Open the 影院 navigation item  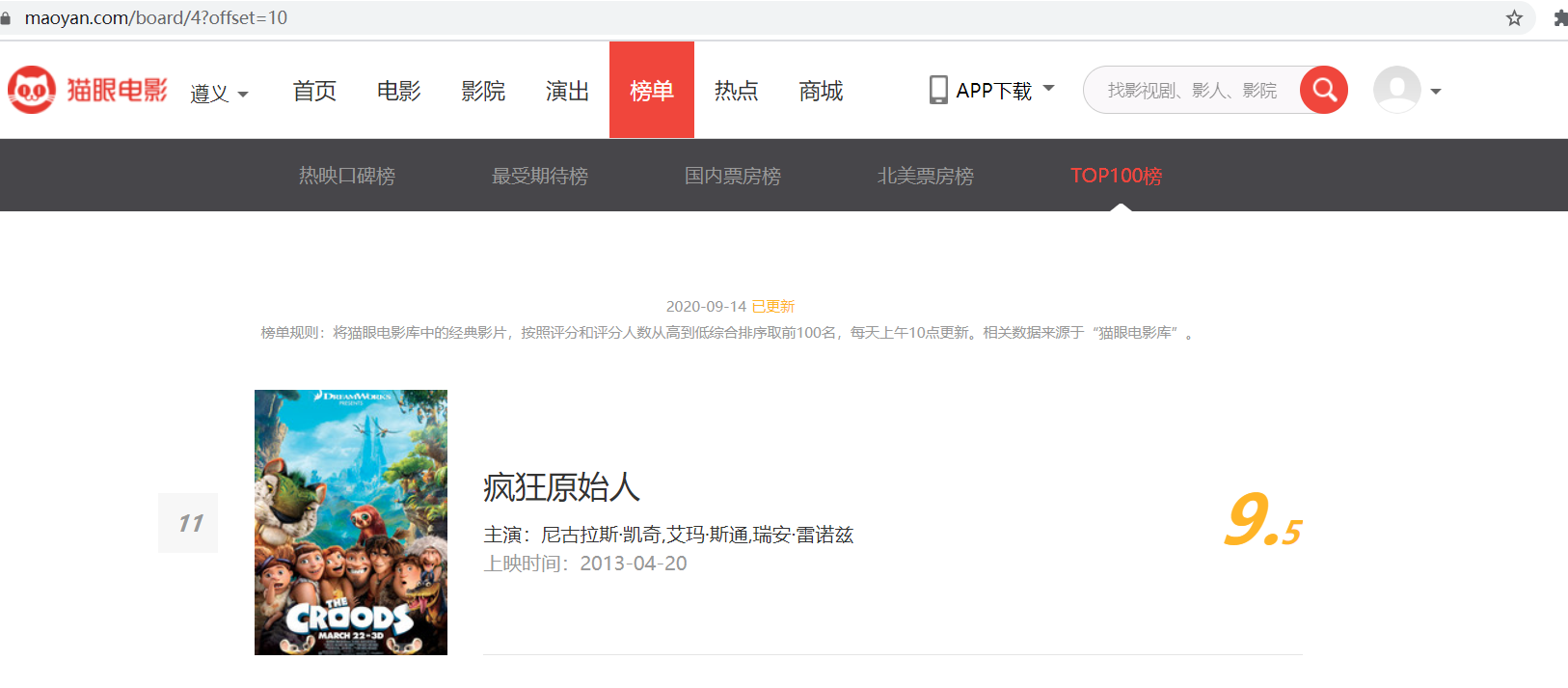click(483, 91)
